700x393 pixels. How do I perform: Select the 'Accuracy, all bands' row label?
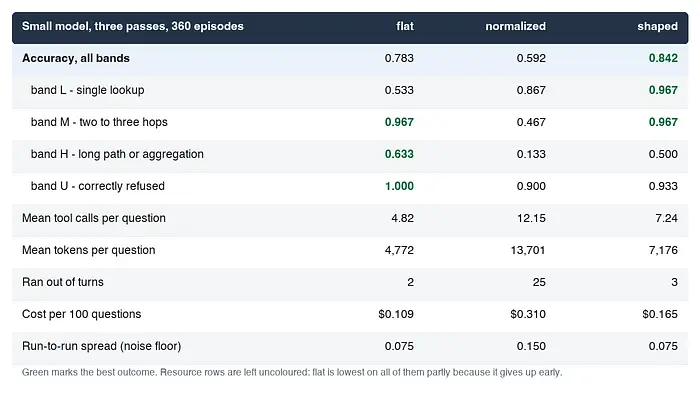pos(76,59)
